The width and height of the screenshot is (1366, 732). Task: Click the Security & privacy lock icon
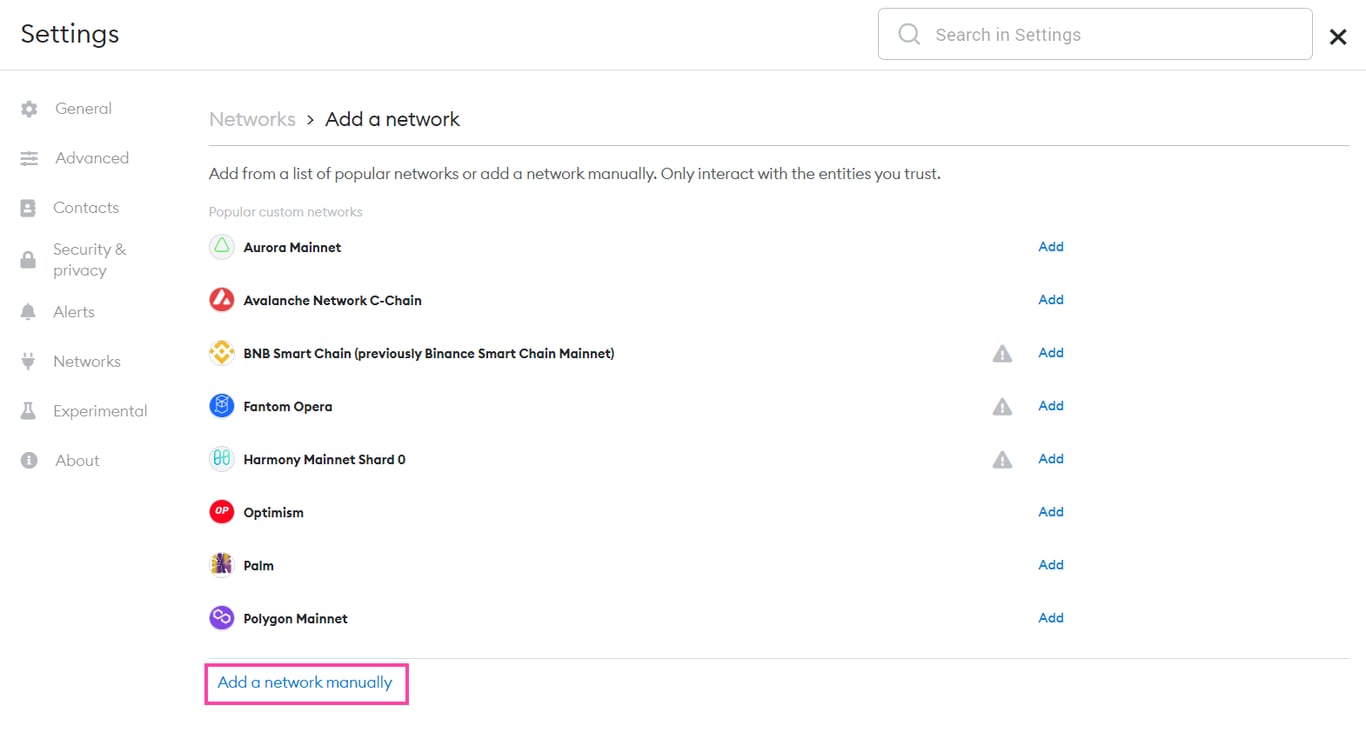(x=29, y=259)
